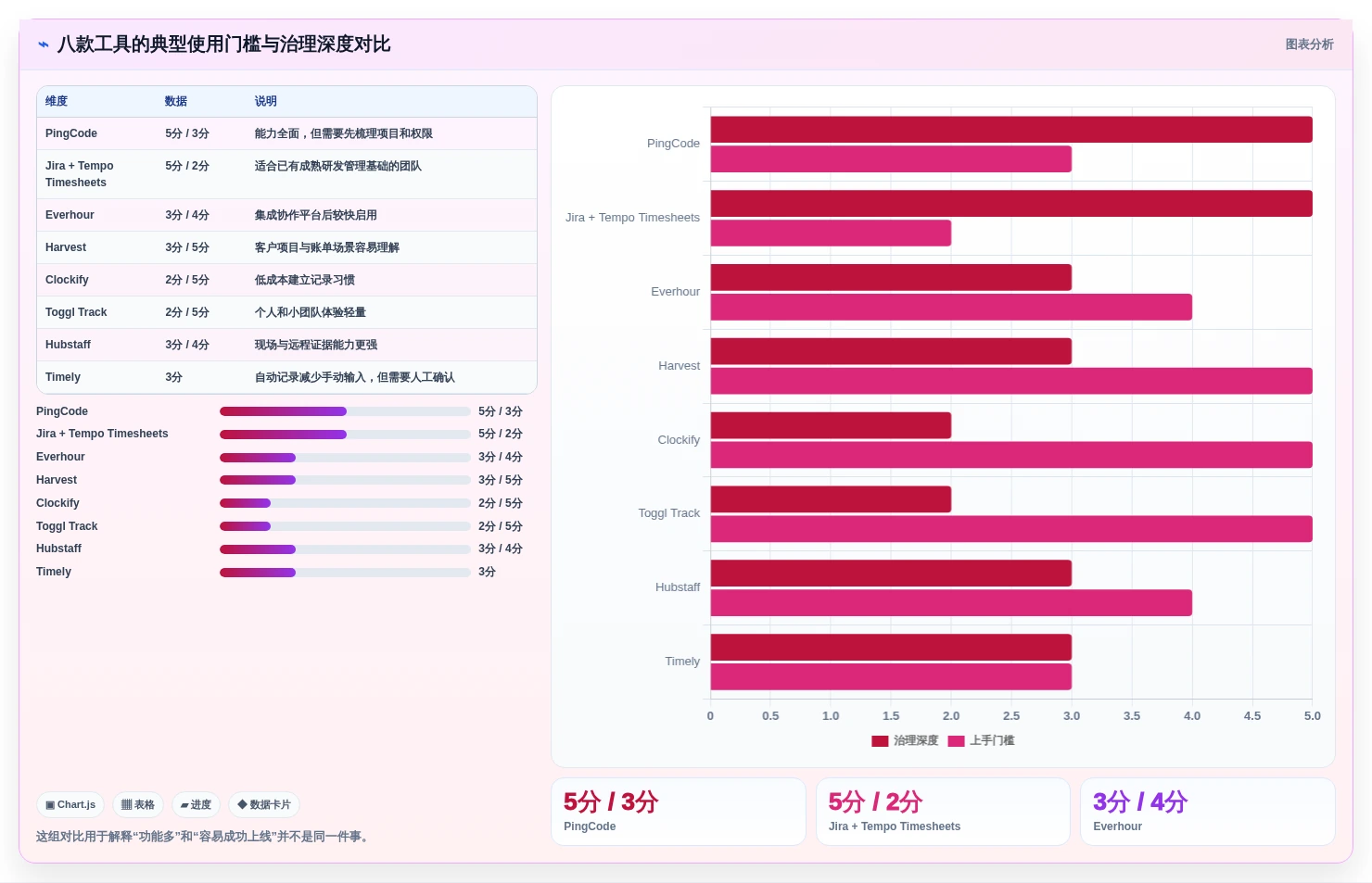Screen dimensions: 1372x883
Task: Click the footnote about 功能多 and 容易成功上线
Action: (204, 837)
